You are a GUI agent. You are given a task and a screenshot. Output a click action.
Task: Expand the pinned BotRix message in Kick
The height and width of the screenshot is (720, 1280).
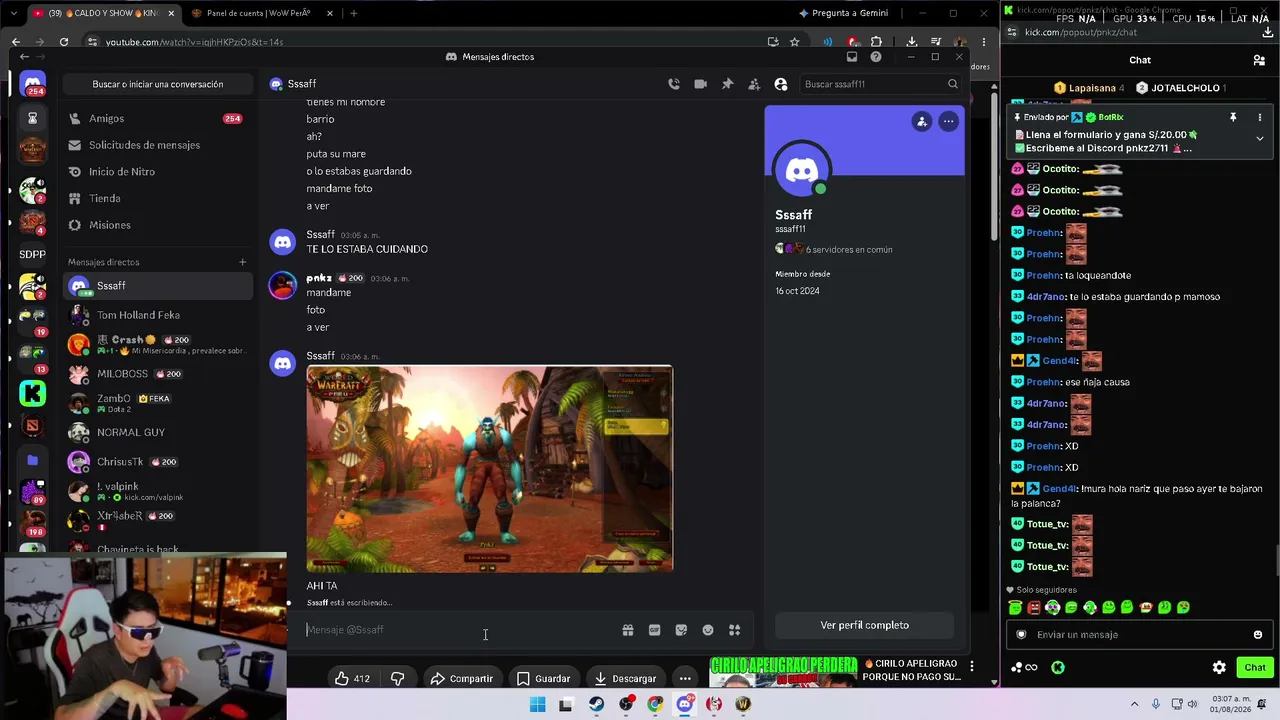[1260, 138]
